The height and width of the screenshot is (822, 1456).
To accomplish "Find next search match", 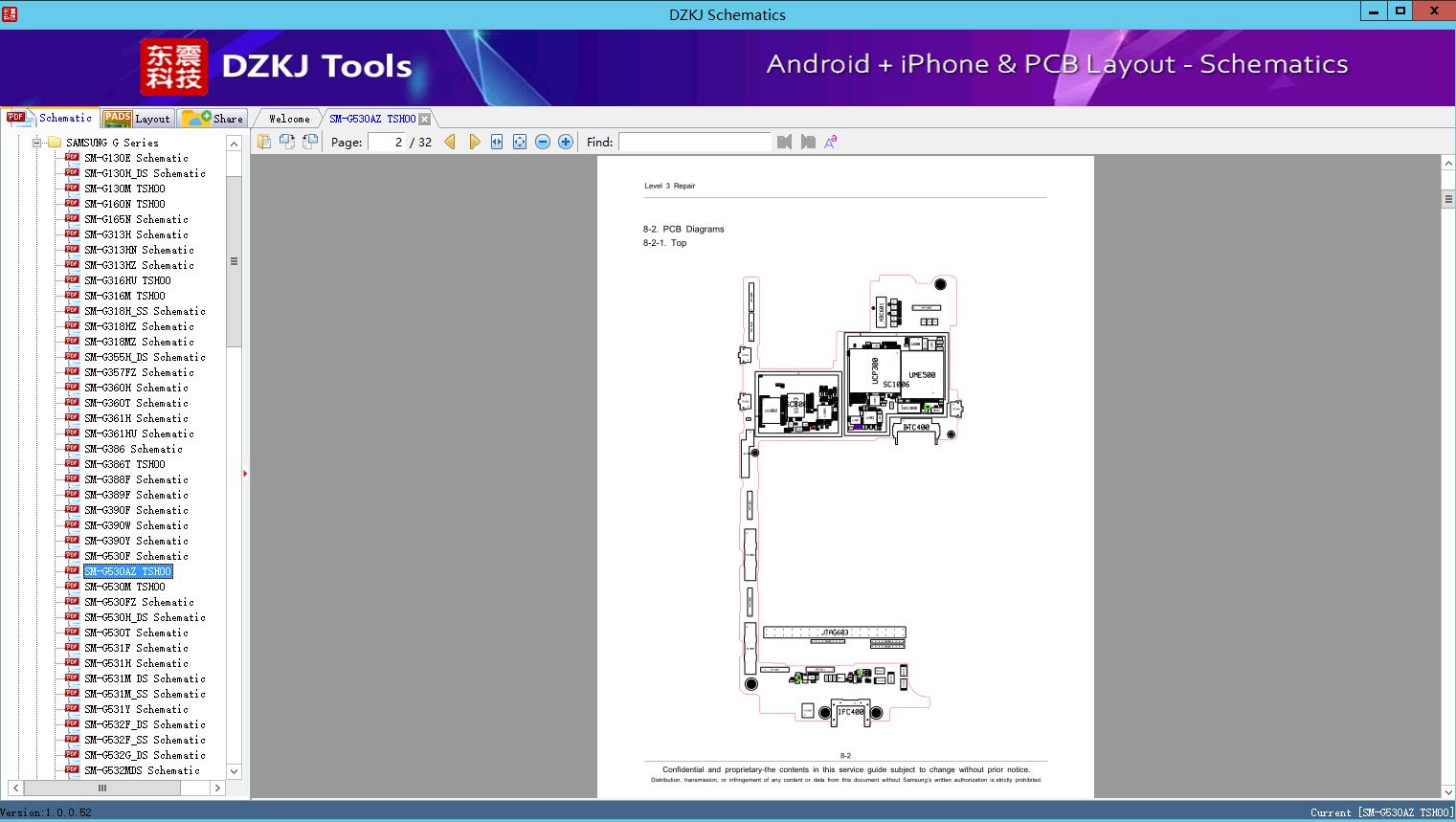I will pos(808,142).
